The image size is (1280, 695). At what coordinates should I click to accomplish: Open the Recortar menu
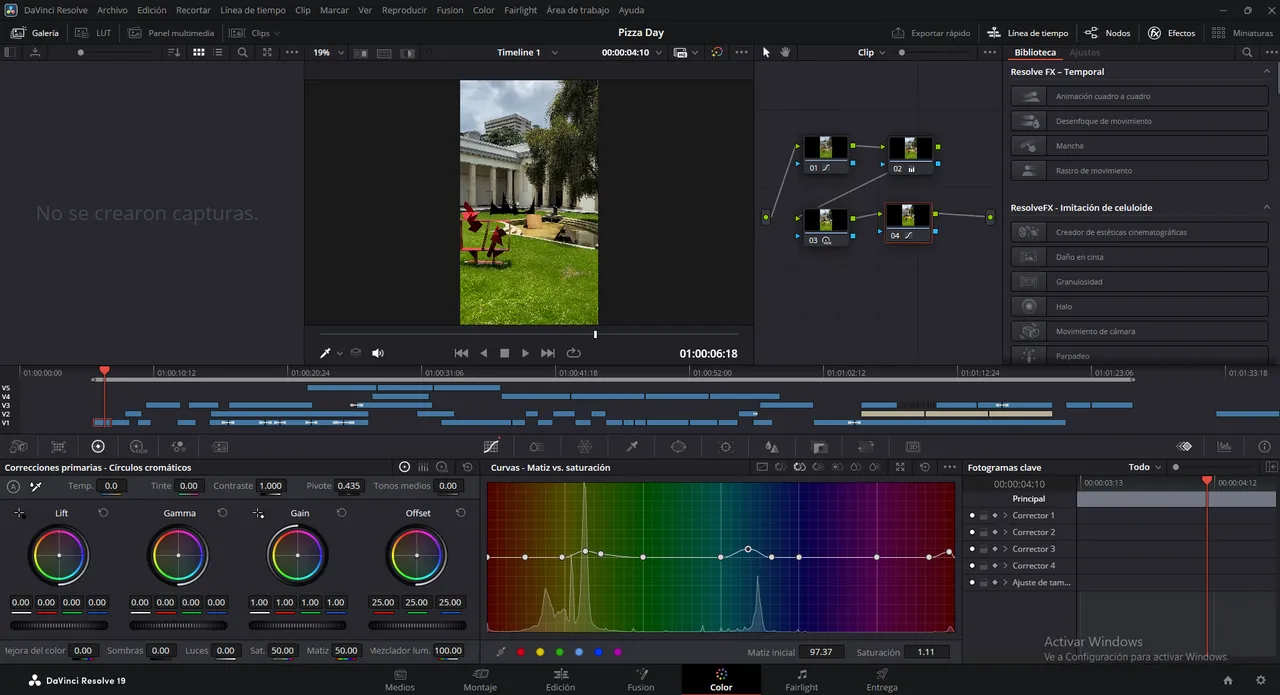coord(193,10)
